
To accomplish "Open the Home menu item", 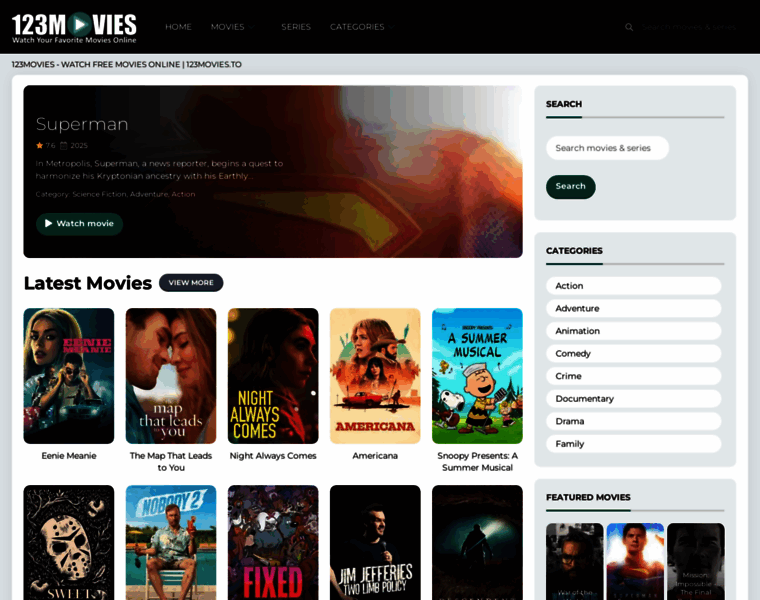I will [x=178, y=27].
